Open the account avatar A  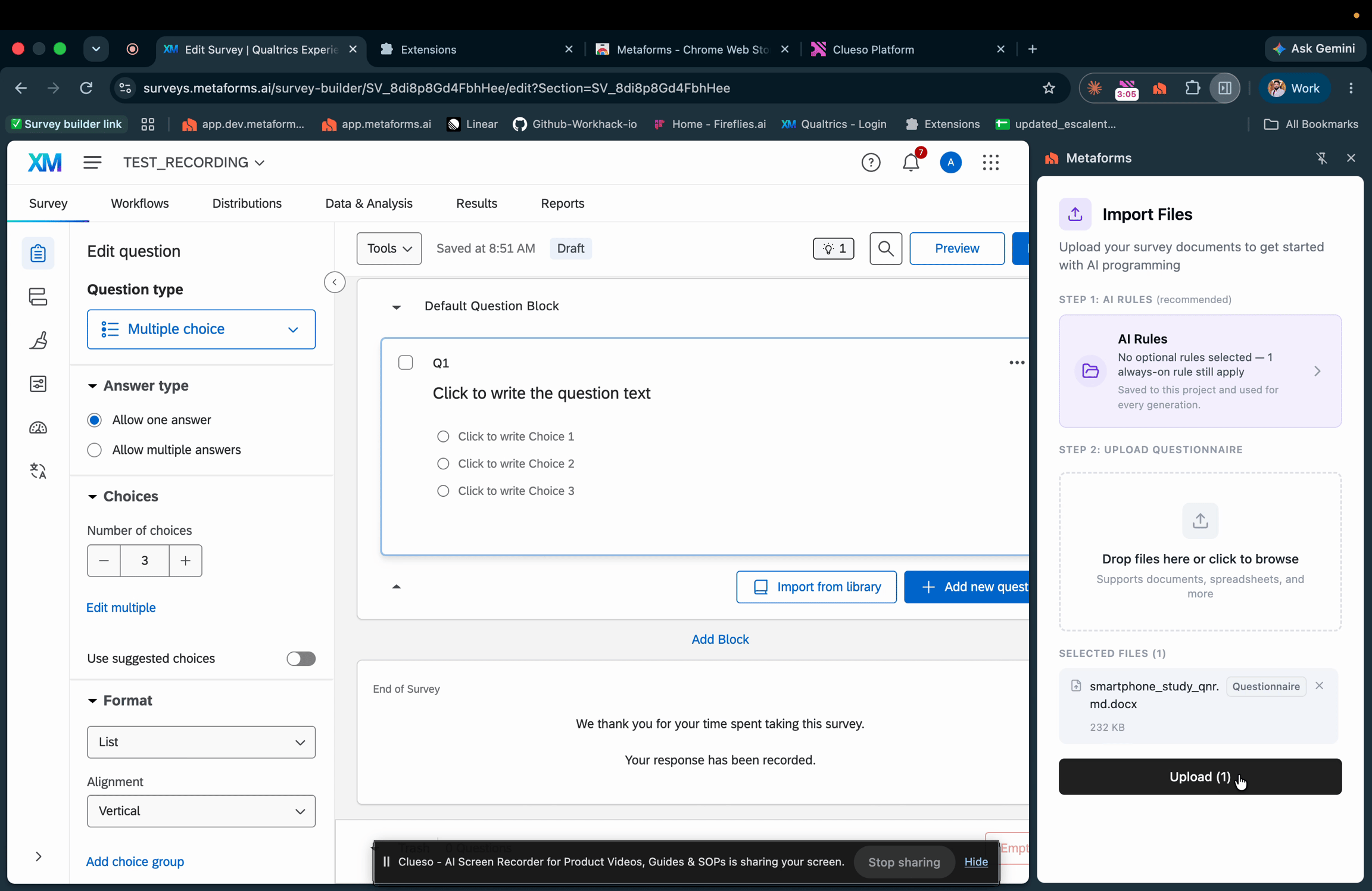point(950,162)
